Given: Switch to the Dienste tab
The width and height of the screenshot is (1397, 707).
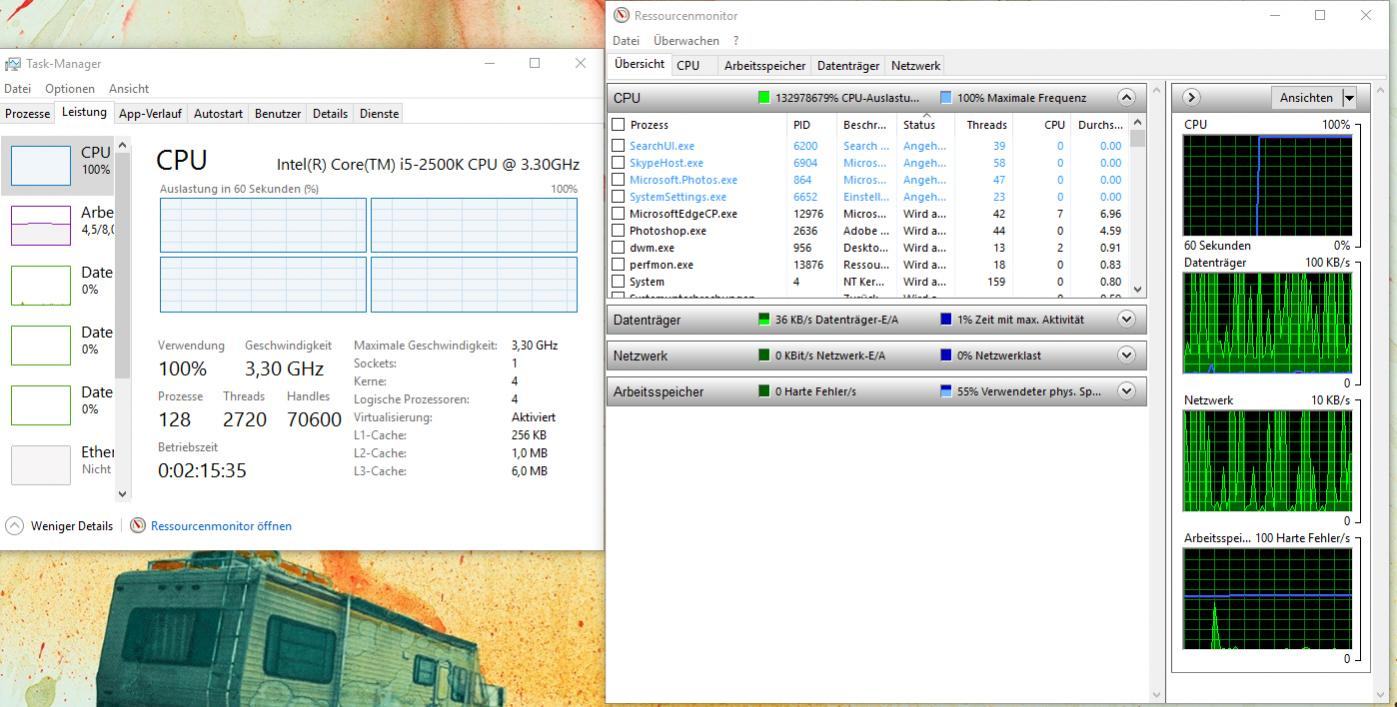Looking at the screenshot, I should tap(379, 114).
